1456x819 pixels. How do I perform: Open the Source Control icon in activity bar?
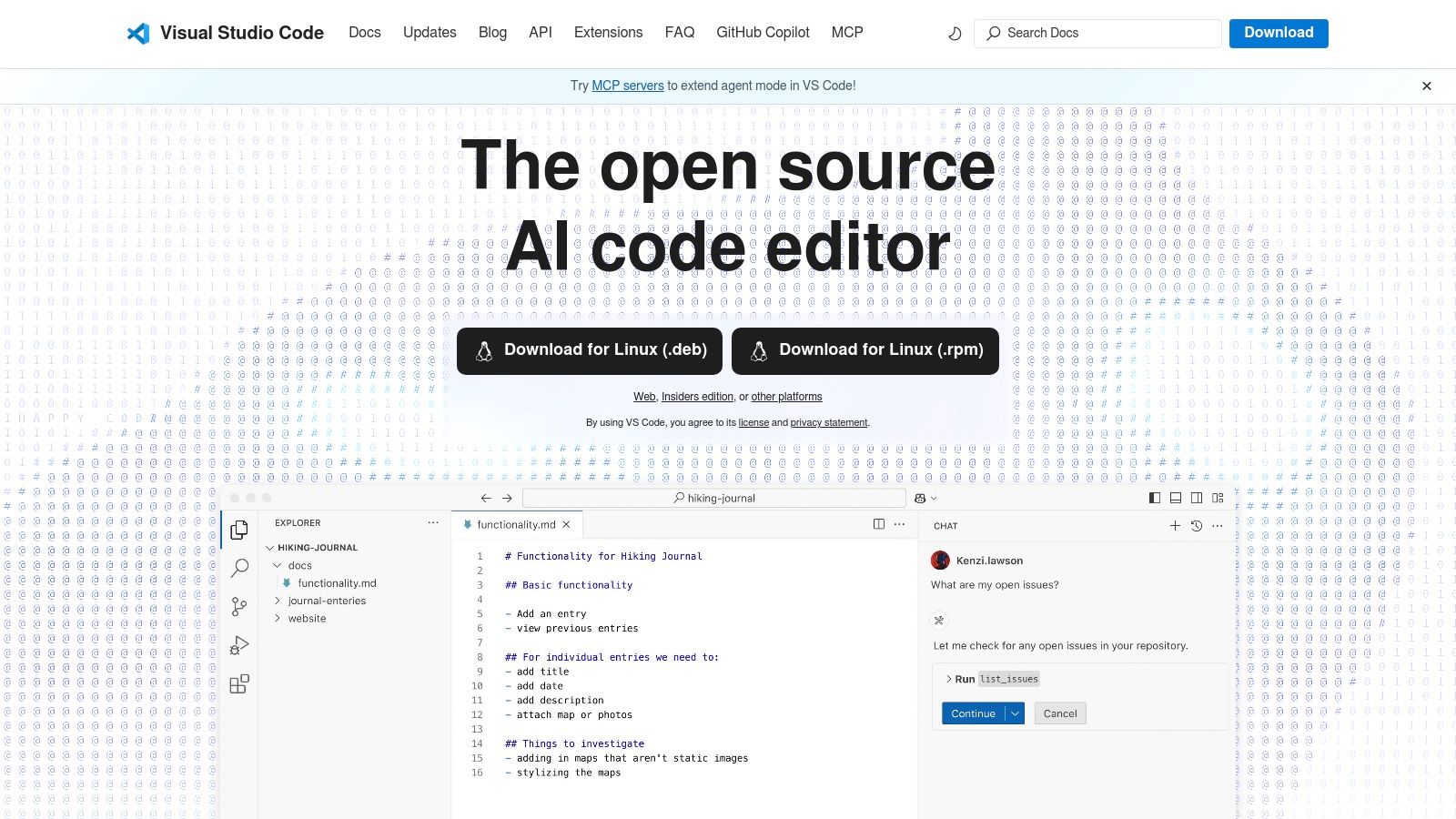(x=239, y=606)
